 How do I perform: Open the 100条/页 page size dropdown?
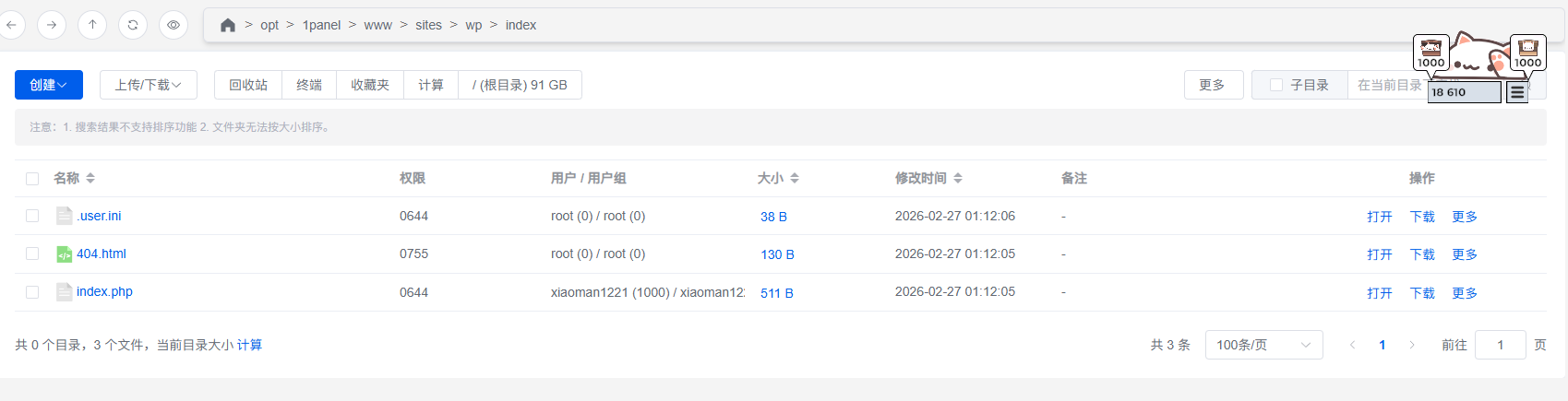coord(1263,345)
